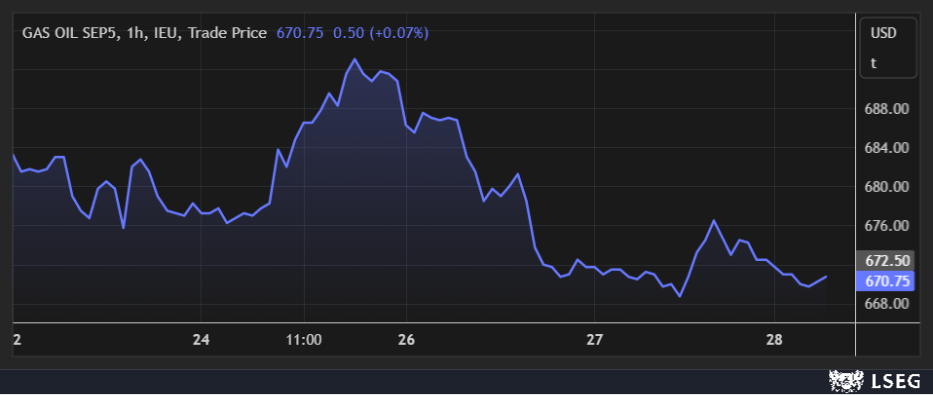Click the 672.50 gray price tag
The height and width of the screenshot is (395, 933).
885,261
